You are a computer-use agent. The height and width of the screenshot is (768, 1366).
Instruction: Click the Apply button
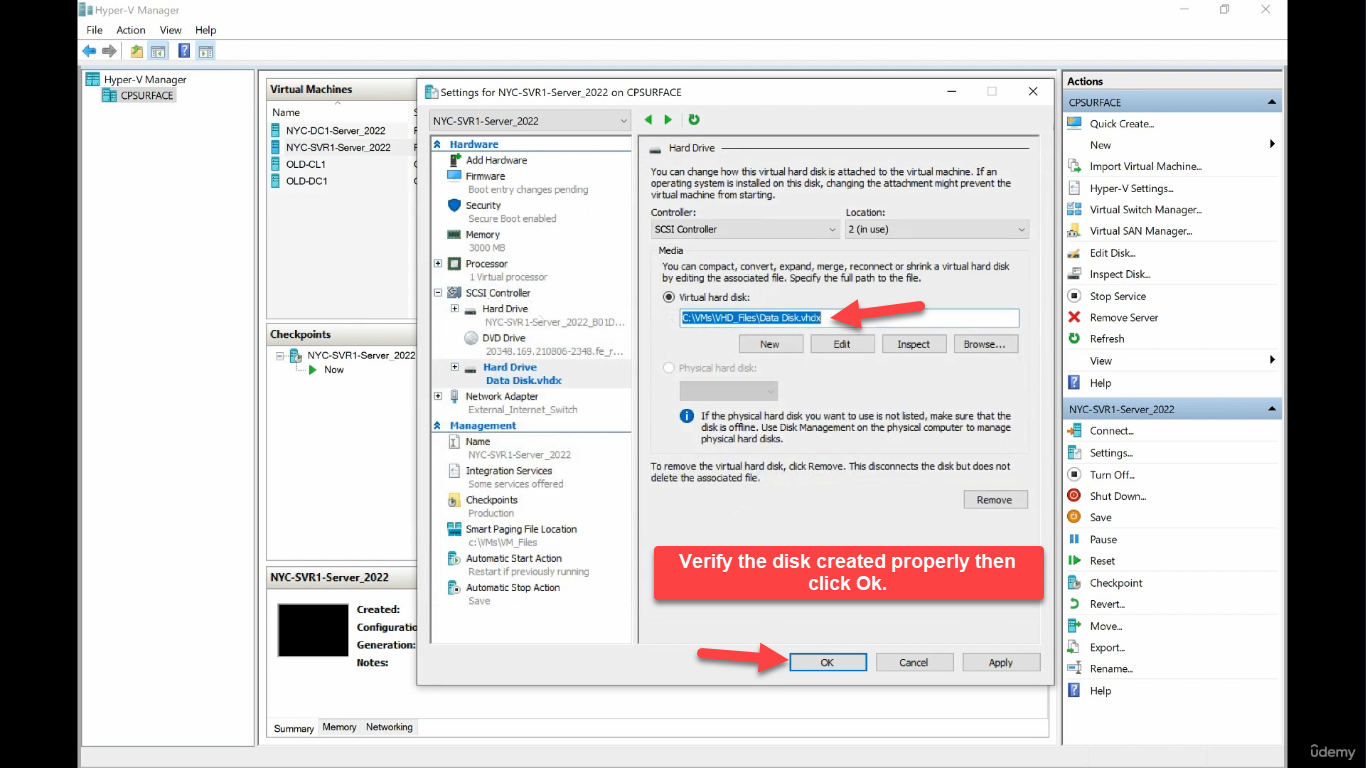pos(1001,662)
